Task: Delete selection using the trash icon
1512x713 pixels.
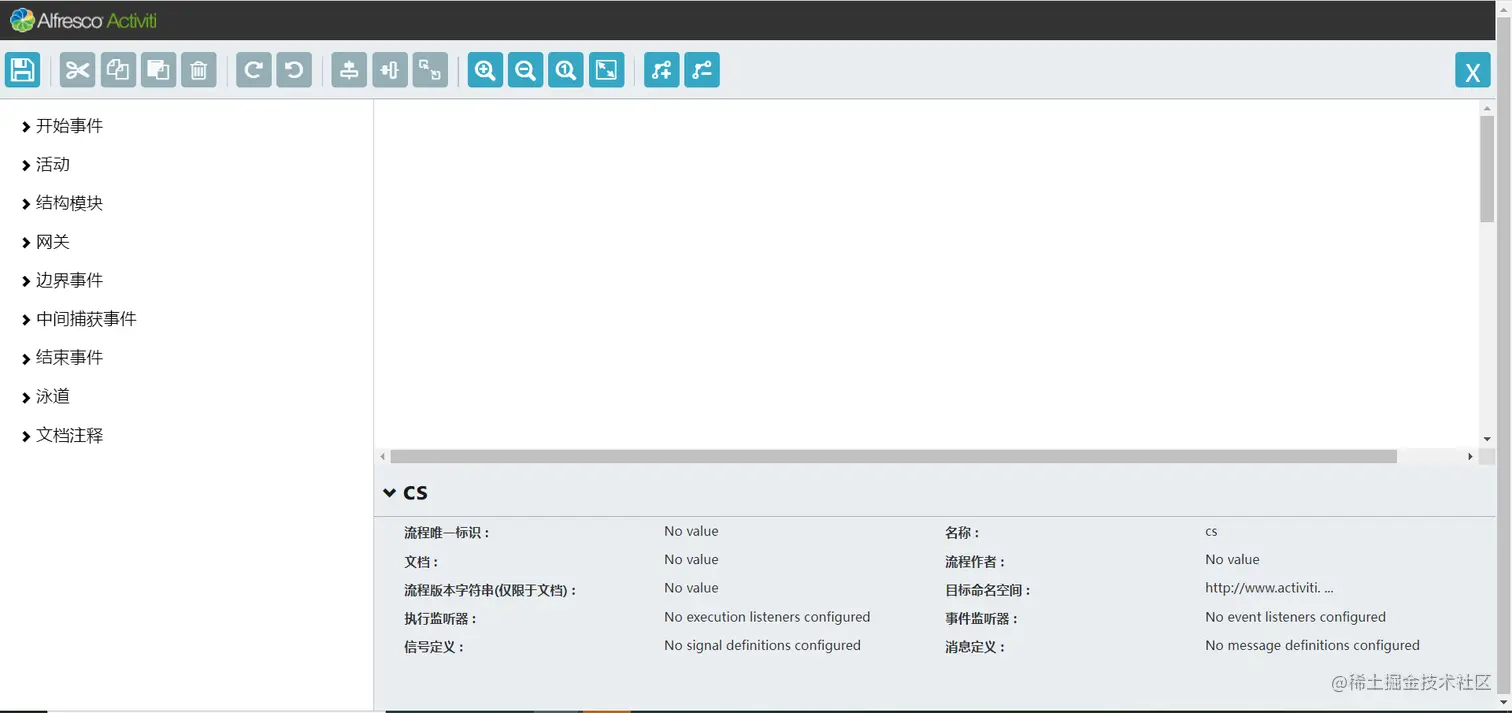Action: pos(198,70)
